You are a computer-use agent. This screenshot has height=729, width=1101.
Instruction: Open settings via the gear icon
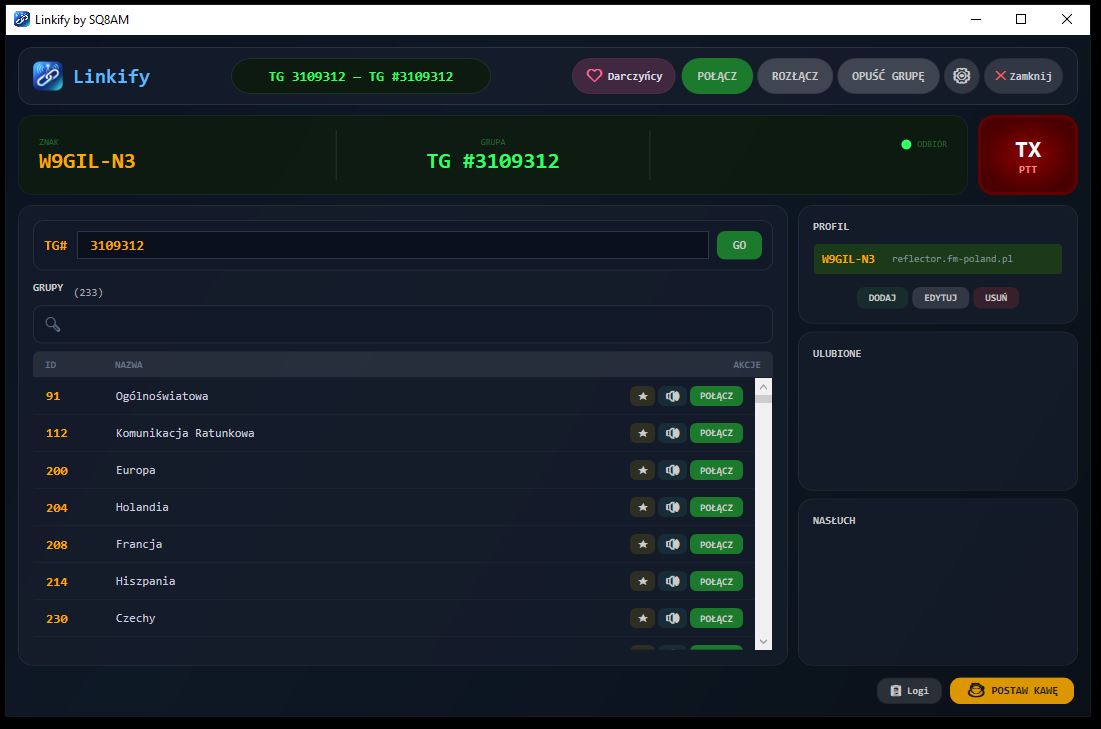click(x=961, y=76)
